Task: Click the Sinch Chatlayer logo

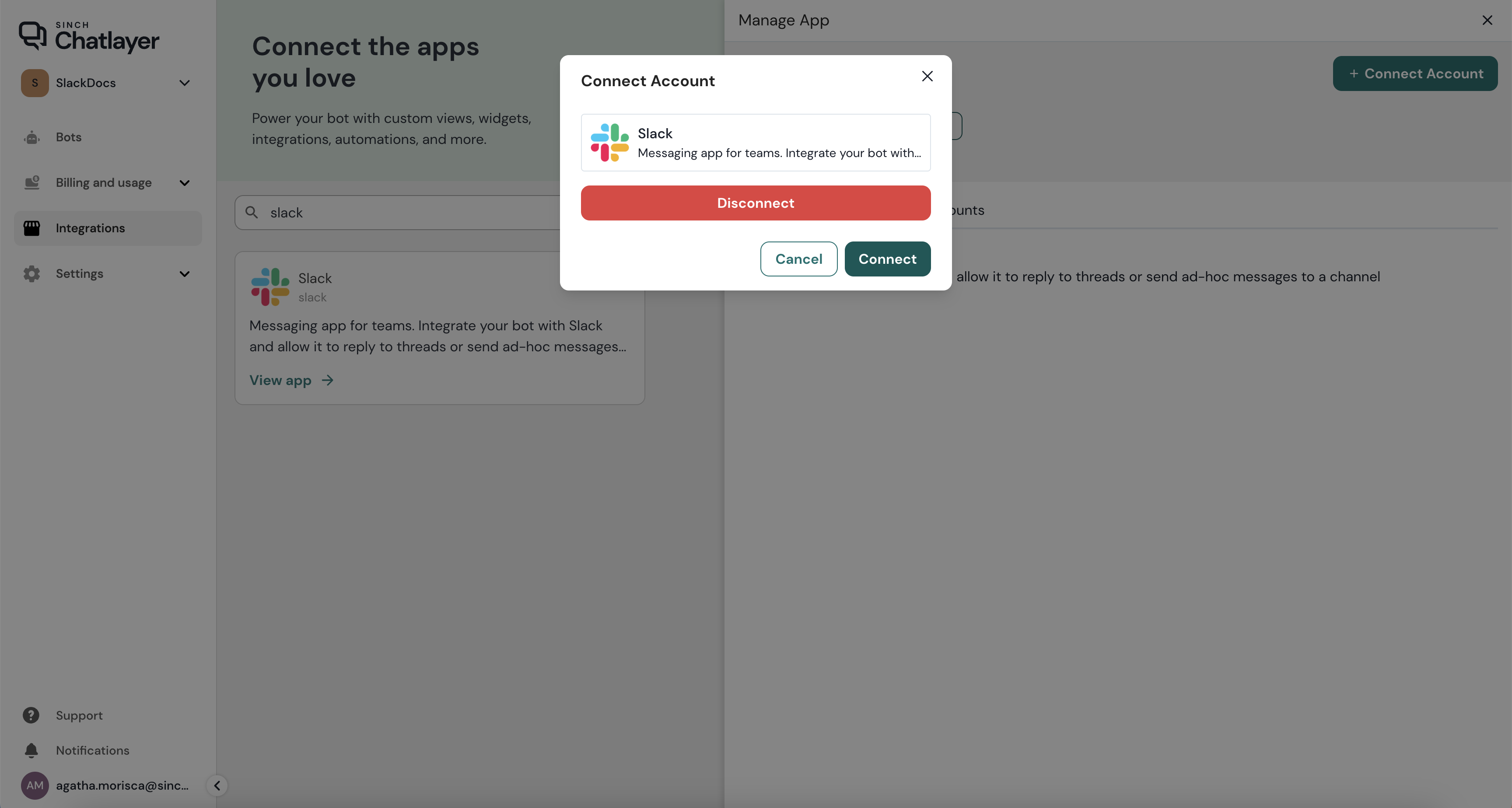Action: click(x=89, y=36)
